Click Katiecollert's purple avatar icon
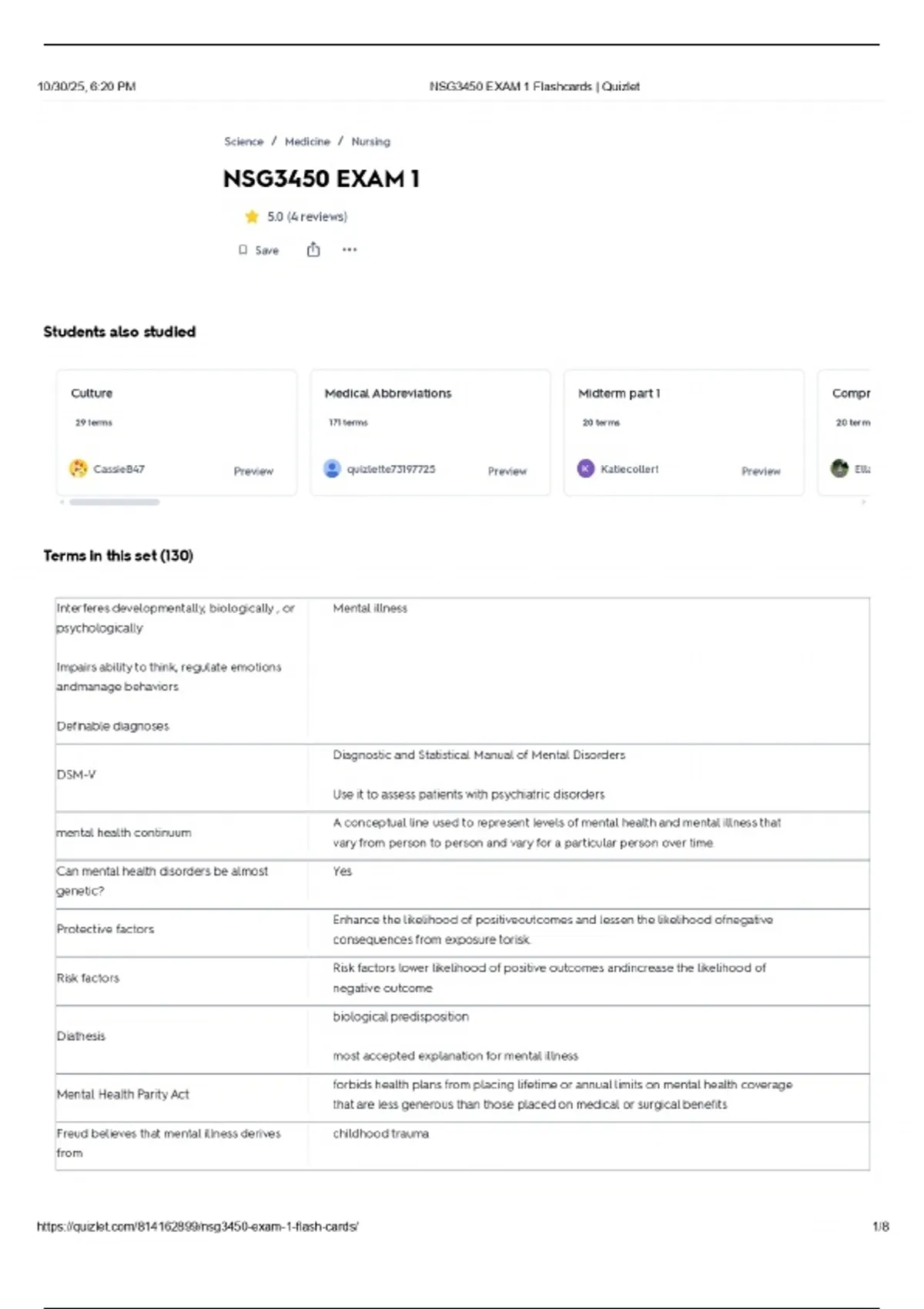Viewport: 924px width, 1309px height. click(586, 468)
